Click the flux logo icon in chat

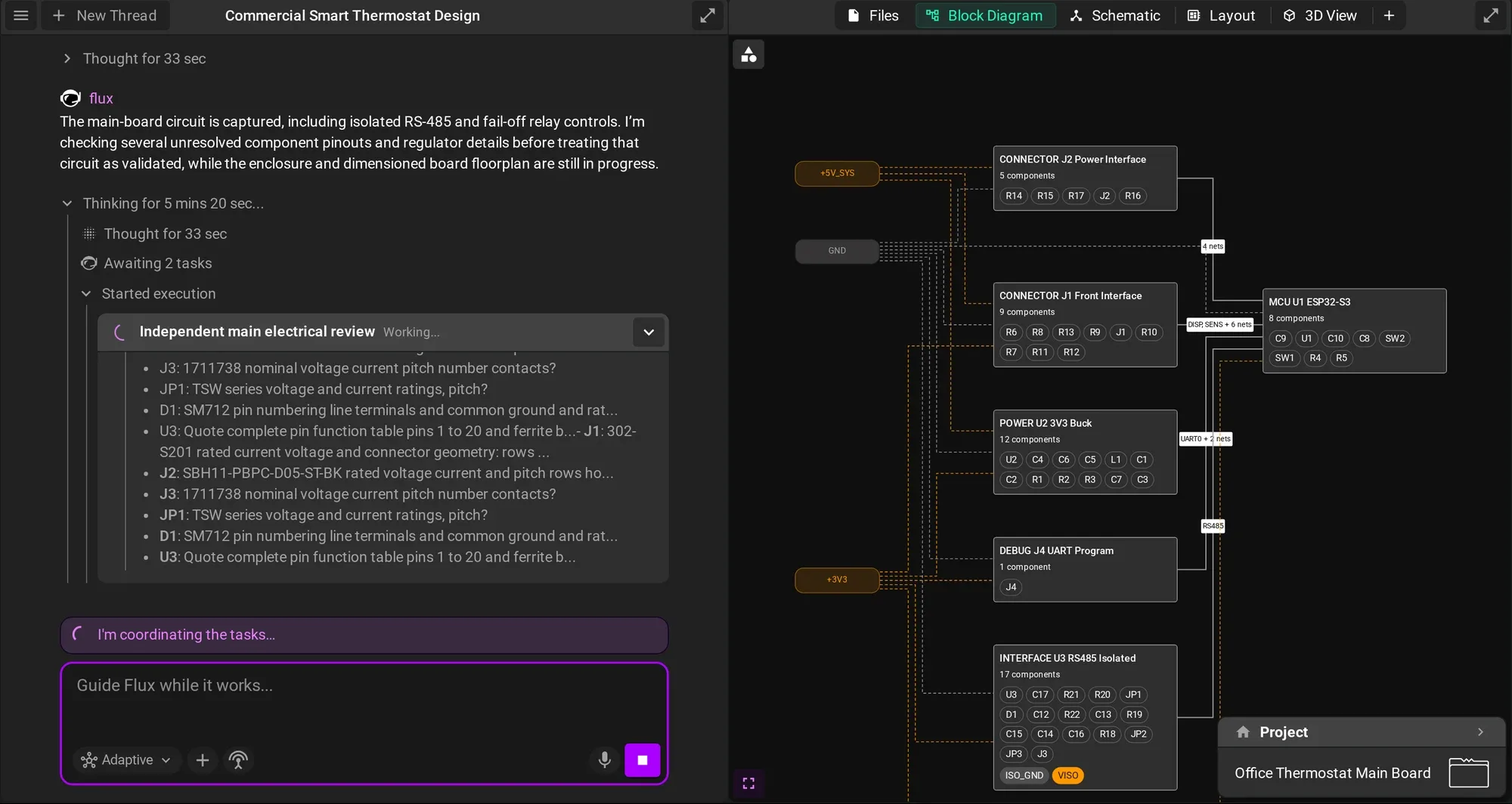coord(70,98)
